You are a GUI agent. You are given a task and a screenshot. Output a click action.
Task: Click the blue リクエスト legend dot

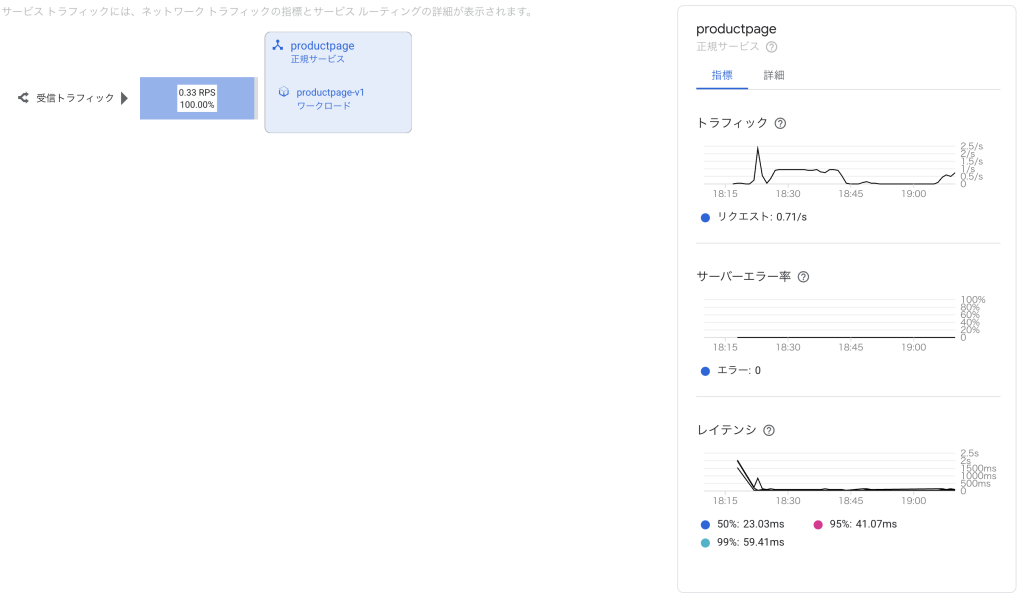click(x=705, y=217)
